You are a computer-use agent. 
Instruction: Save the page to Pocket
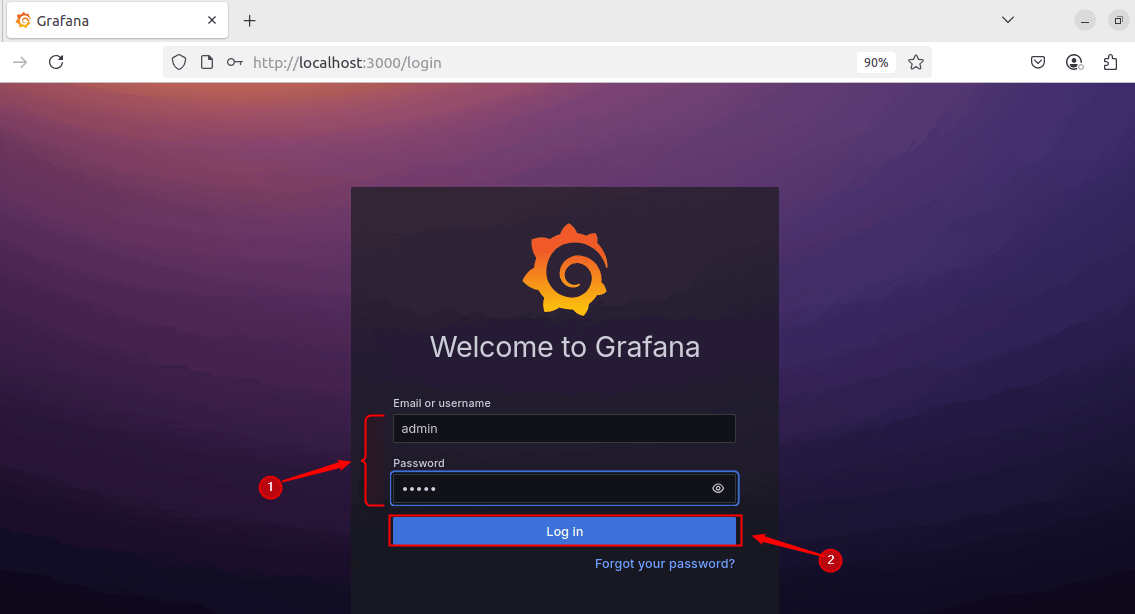coord(1038,62)
